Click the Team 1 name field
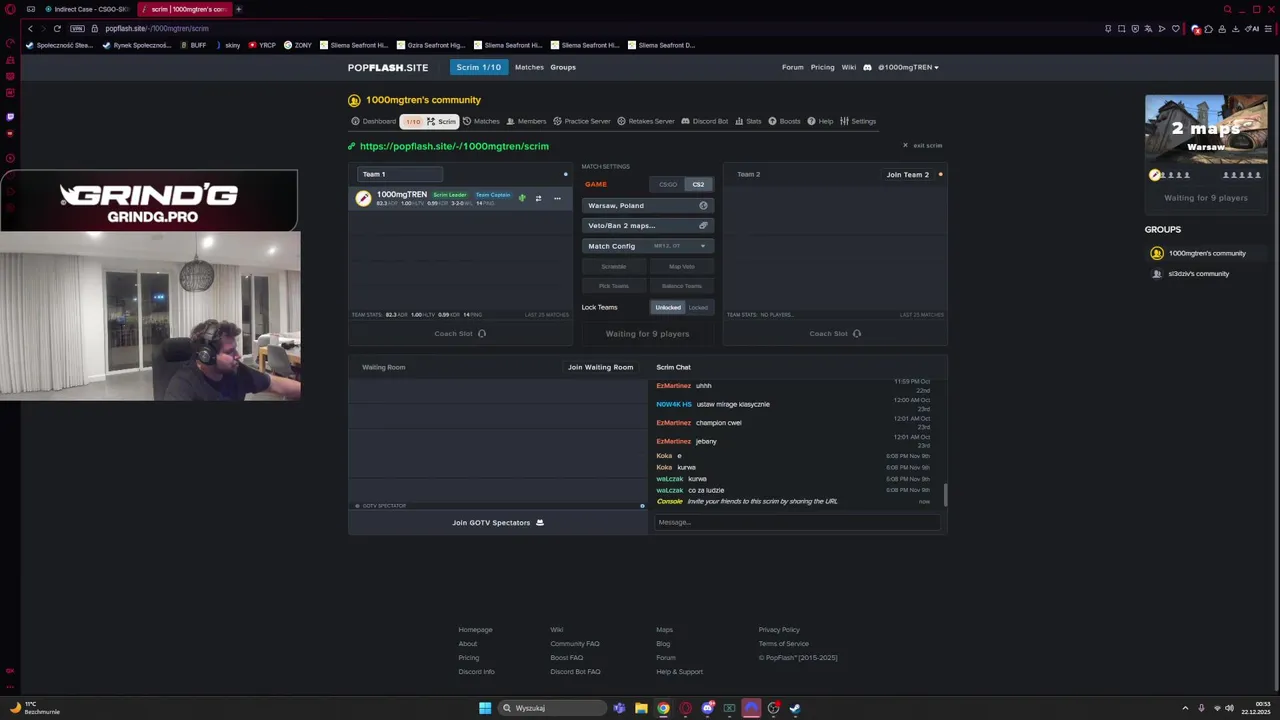 tap(400, 174)
